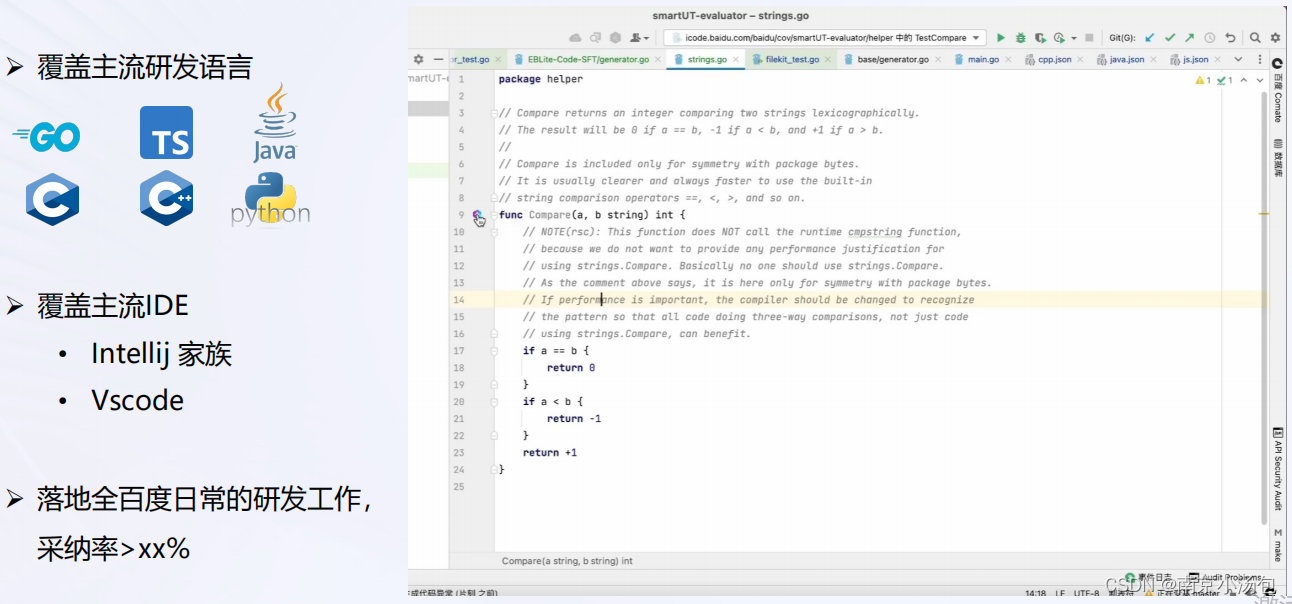The height and width of the screenshot is (604, 1292).
Task: Stop the running process button
Action: [x=1089, y=38]
